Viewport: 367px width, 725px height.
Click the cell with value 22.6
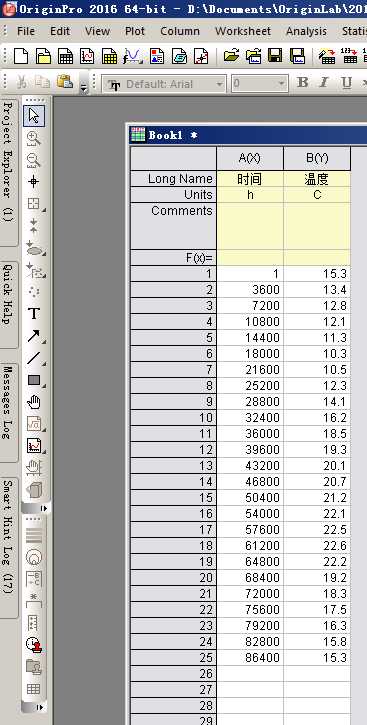(x=317, y=546)
